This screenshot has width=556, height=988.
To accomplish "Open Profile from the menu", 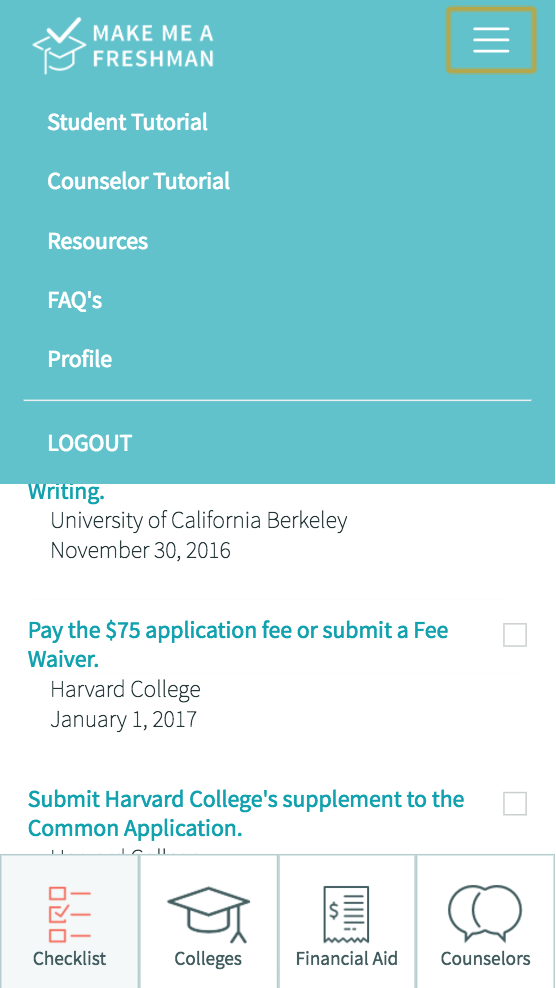I will (79, 359).
